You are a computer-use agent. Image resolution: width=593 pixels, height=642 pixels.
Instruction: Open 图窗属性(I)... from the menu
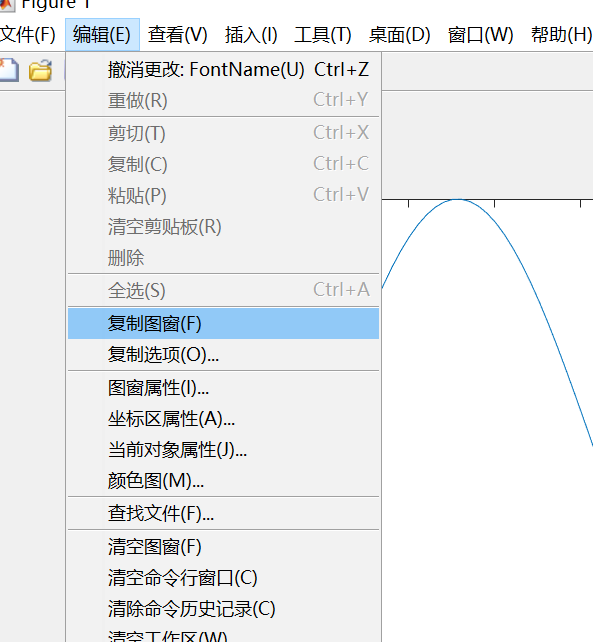coord(223,388)
